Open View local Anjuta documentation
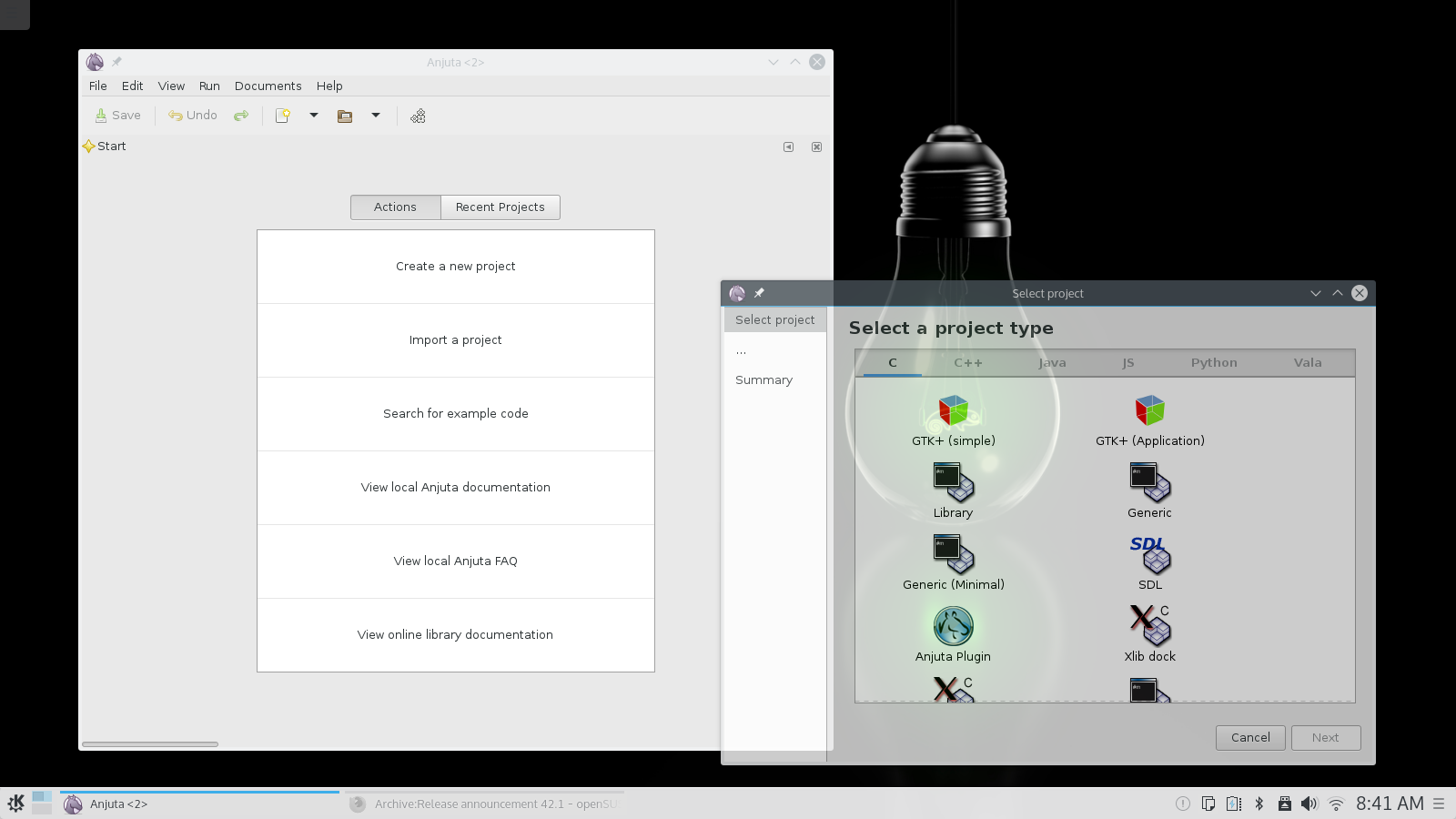This screenshot has width=1456, height=819. click(456, 488)
